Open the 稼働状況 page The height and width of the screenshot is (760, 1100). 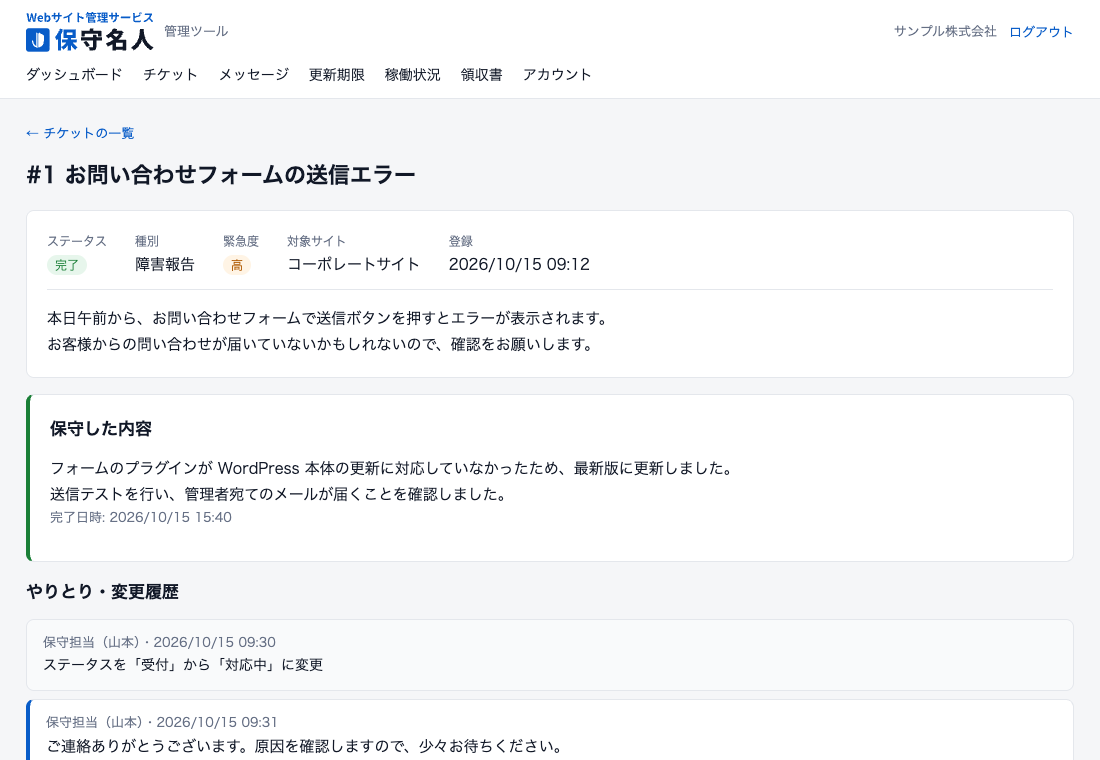tap(412, 74)
